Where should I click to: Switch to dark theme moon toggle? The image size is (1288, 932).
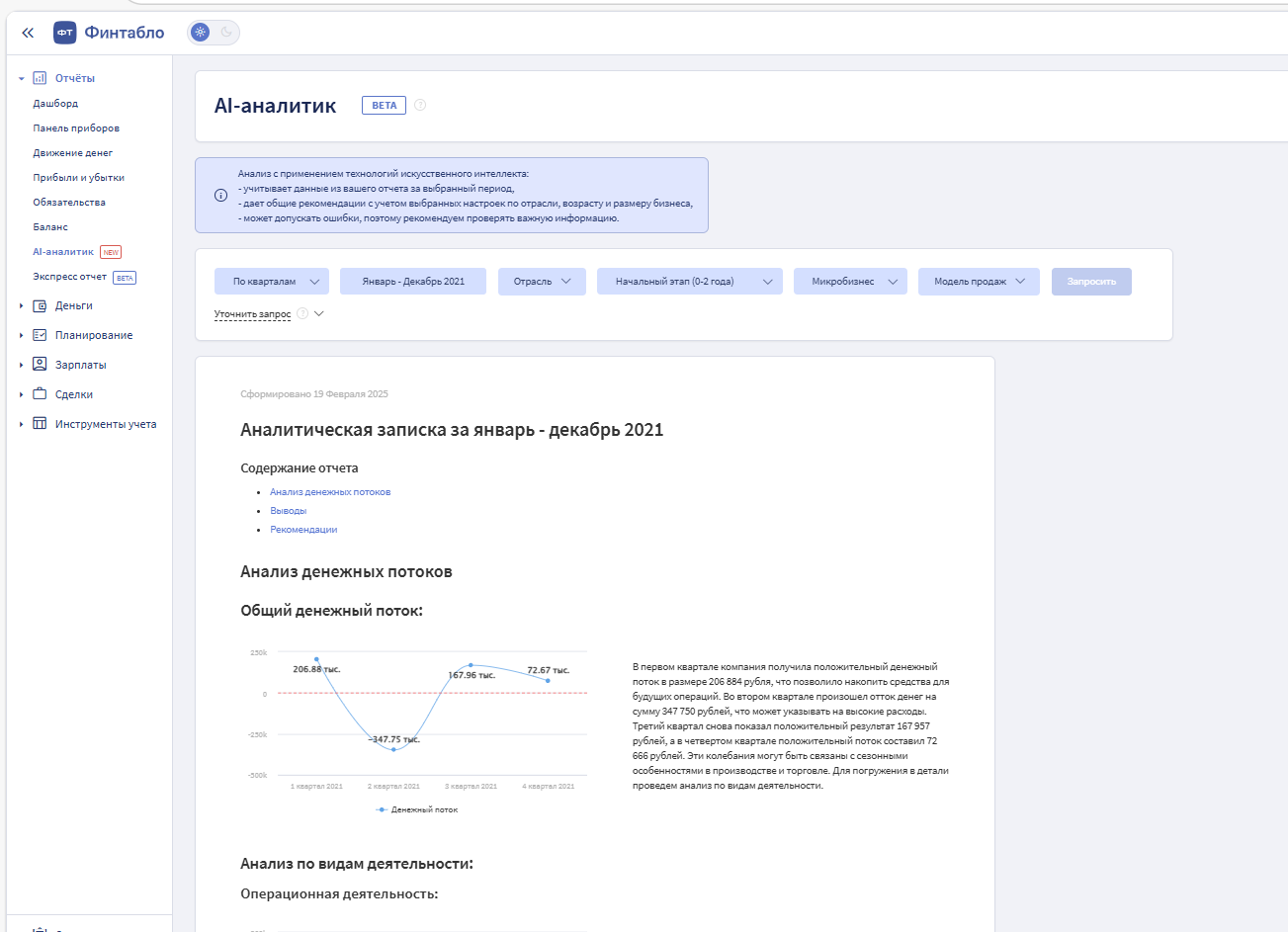(x=226, y=33)
